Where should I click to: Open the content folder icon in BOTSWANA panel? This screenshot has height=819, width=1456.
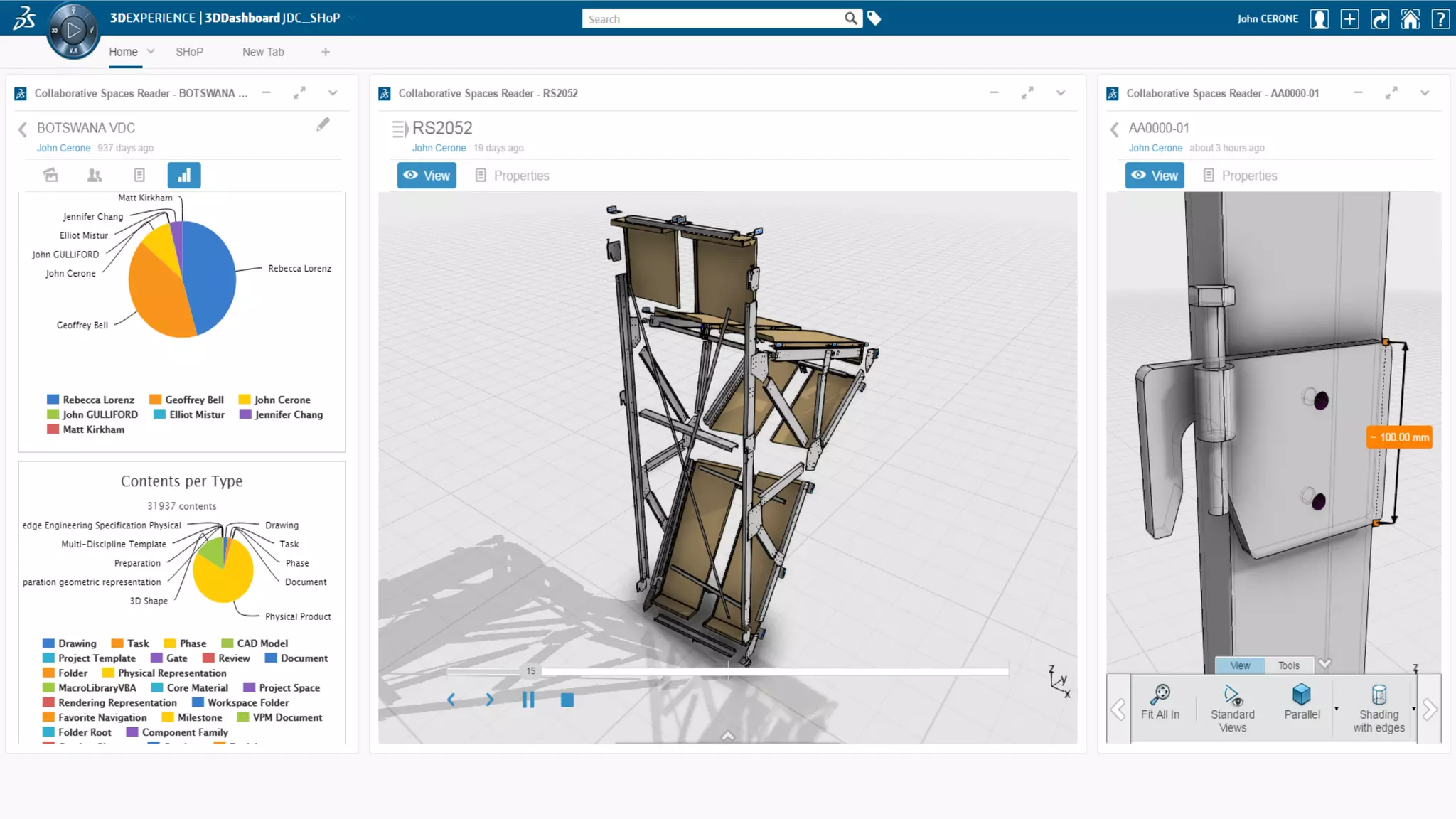point(50,175)
